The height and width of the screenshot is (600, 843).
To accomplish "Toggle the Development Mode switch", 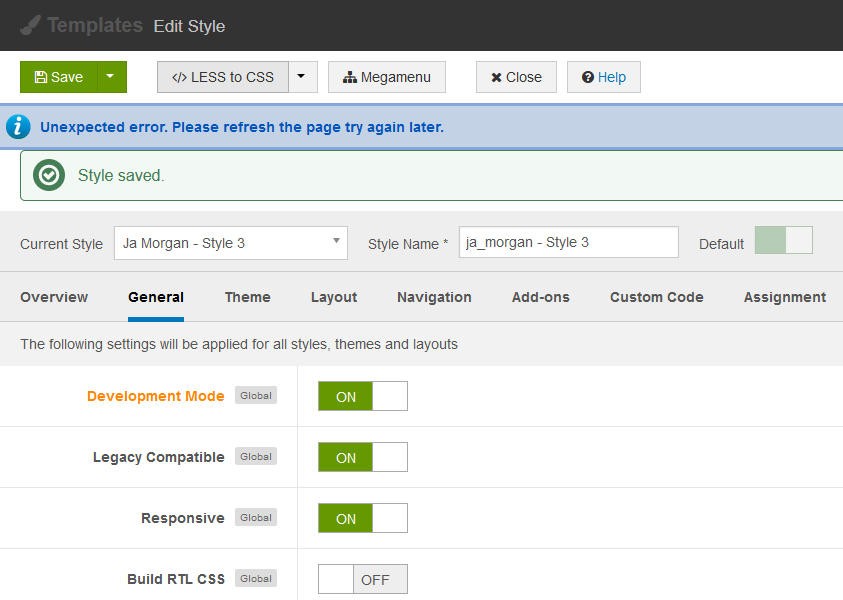I will coord(362,396).
